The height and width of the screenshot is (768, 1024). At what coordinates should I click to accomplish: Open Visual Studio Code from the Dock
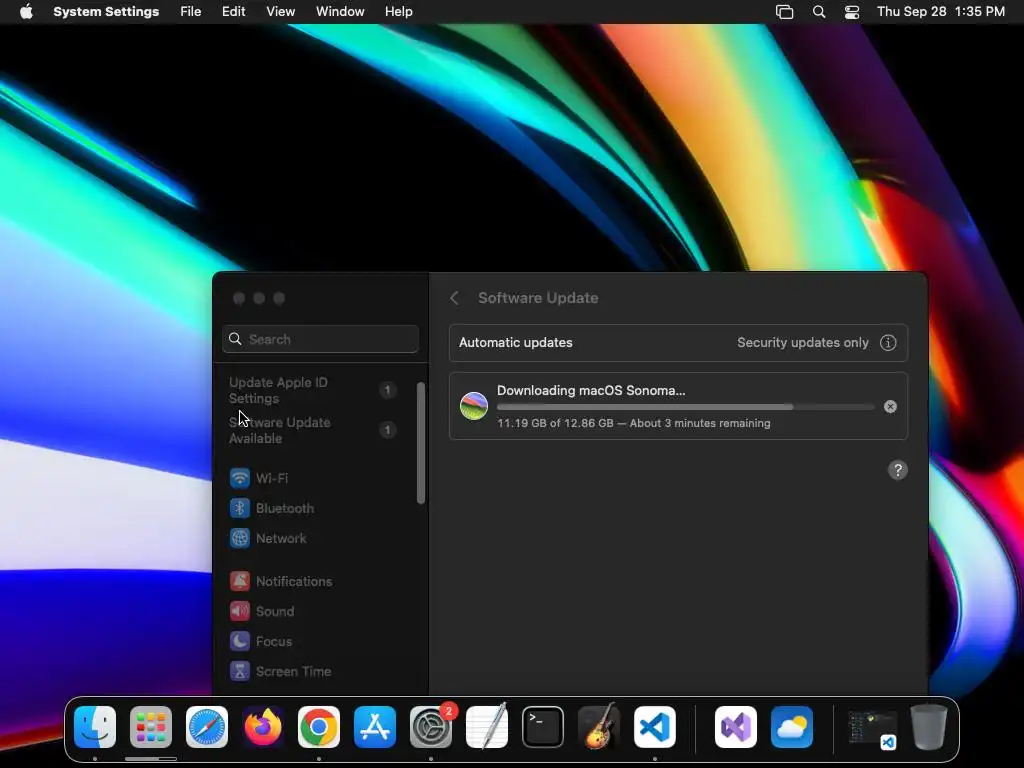(x=655, y=727)
